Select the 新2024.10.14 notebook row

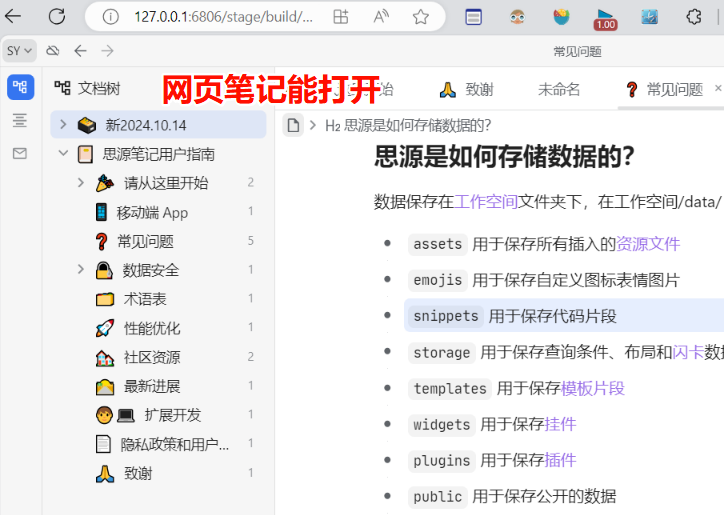point(158,125)
